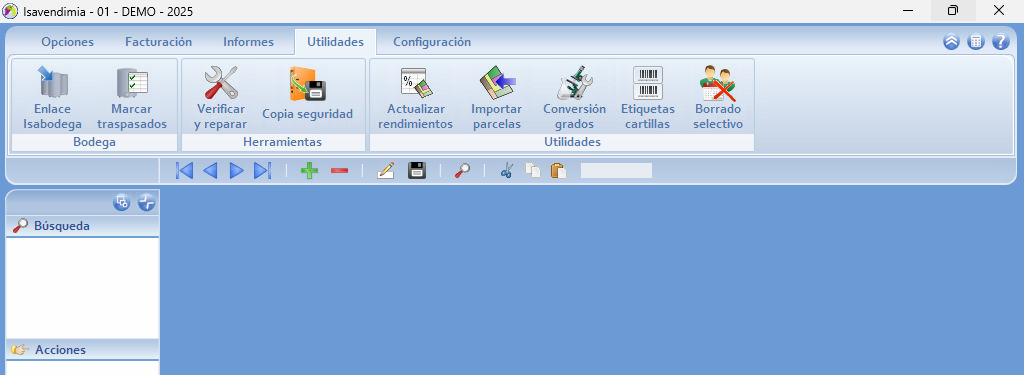Open Importar parcelas utility
The image size is (1024, 375).
click(x=497, y=97)
